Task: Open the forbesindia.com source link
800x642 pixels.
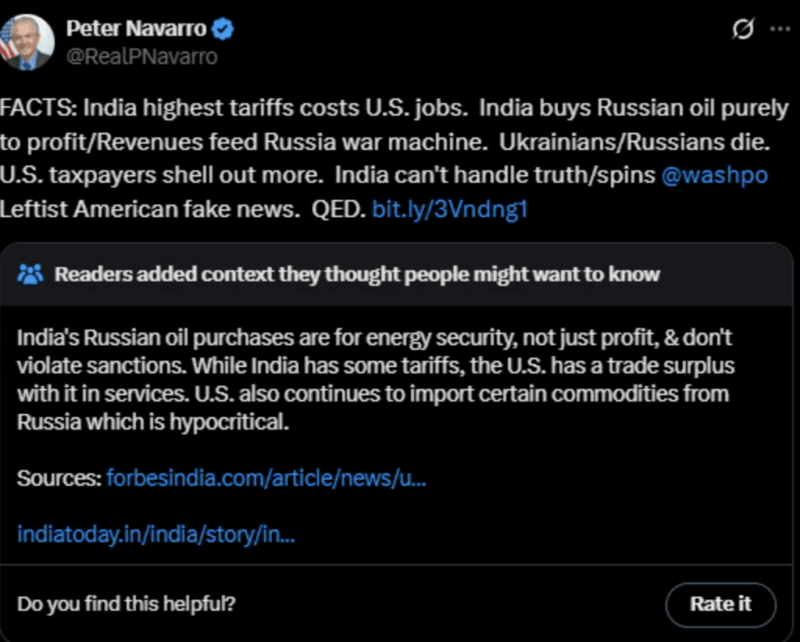Action: click(x=267, y=478)
